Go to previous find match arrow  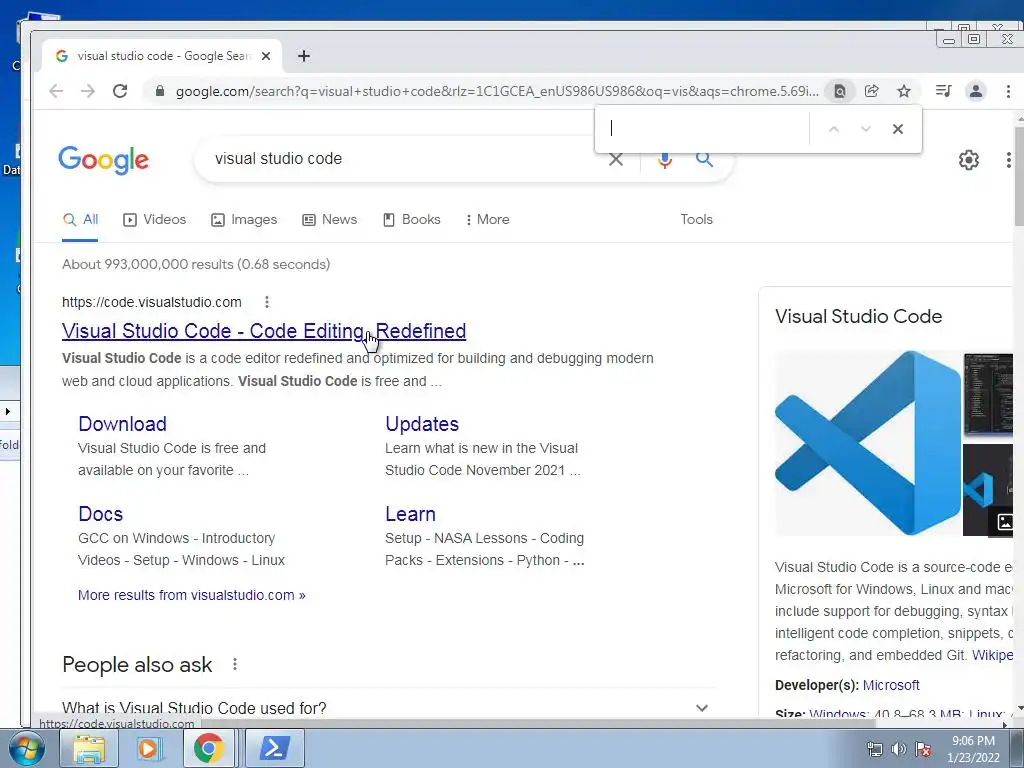pos(834,129)
